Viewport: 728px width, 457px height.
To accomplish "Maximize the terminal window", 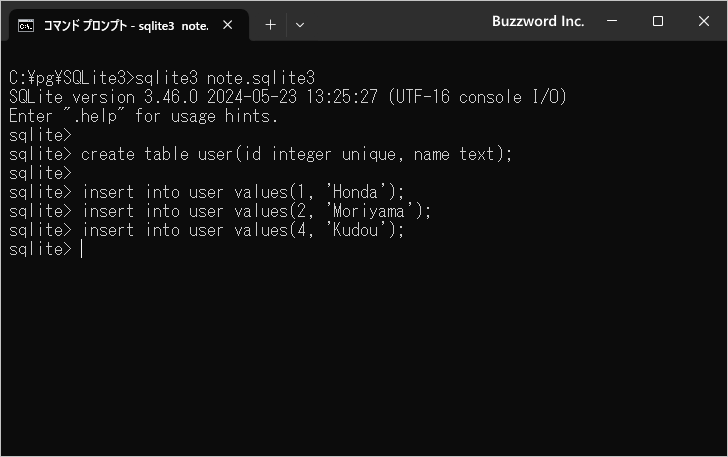I will coord(658,21).
